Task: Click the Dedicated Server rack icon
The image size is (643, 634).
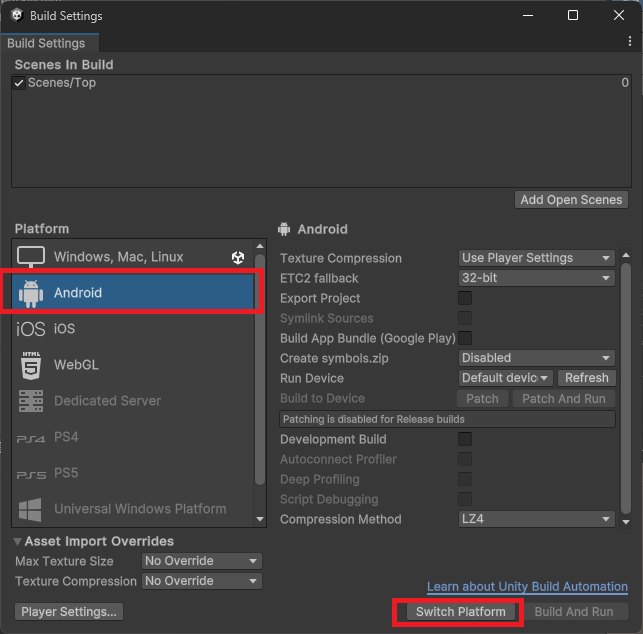Action: (x=31, y=401)
